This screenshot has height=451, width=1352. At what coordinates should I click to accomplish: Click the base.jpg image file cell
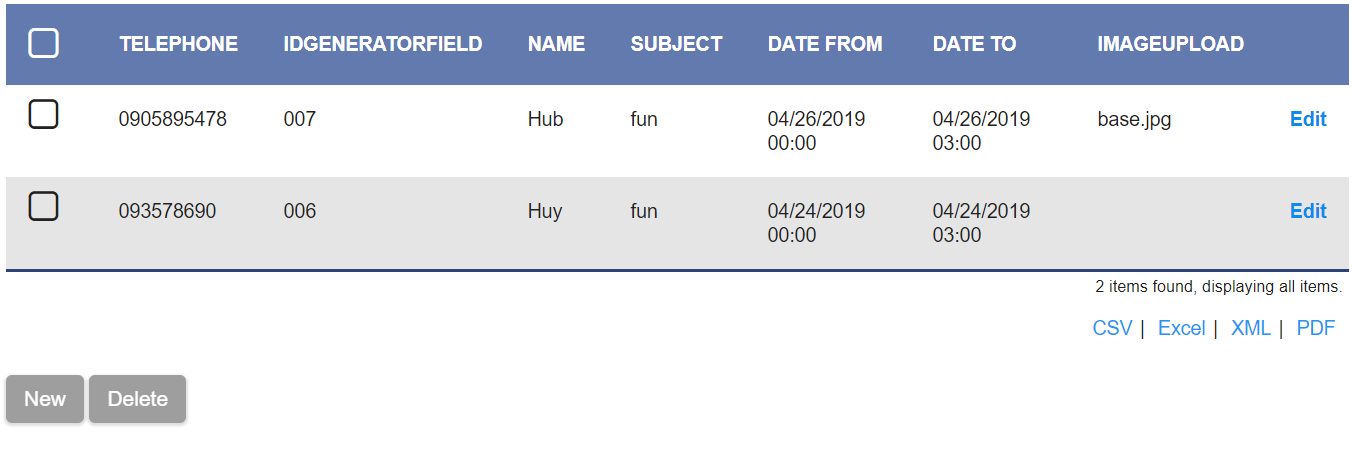[1134, 120]
